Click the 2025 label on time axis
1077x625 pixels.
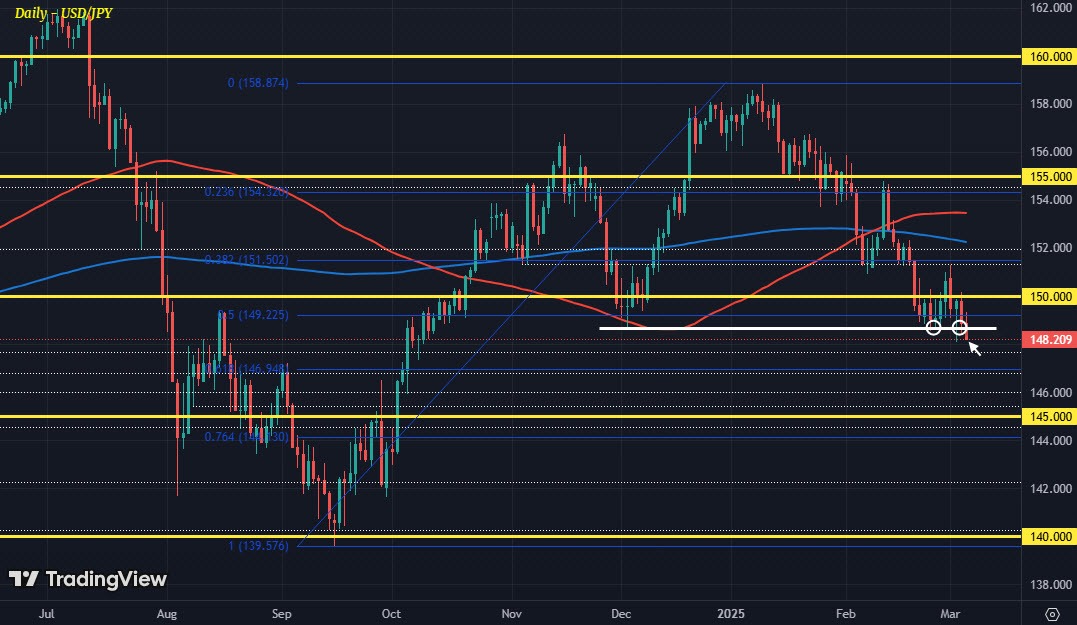[731, 613]
